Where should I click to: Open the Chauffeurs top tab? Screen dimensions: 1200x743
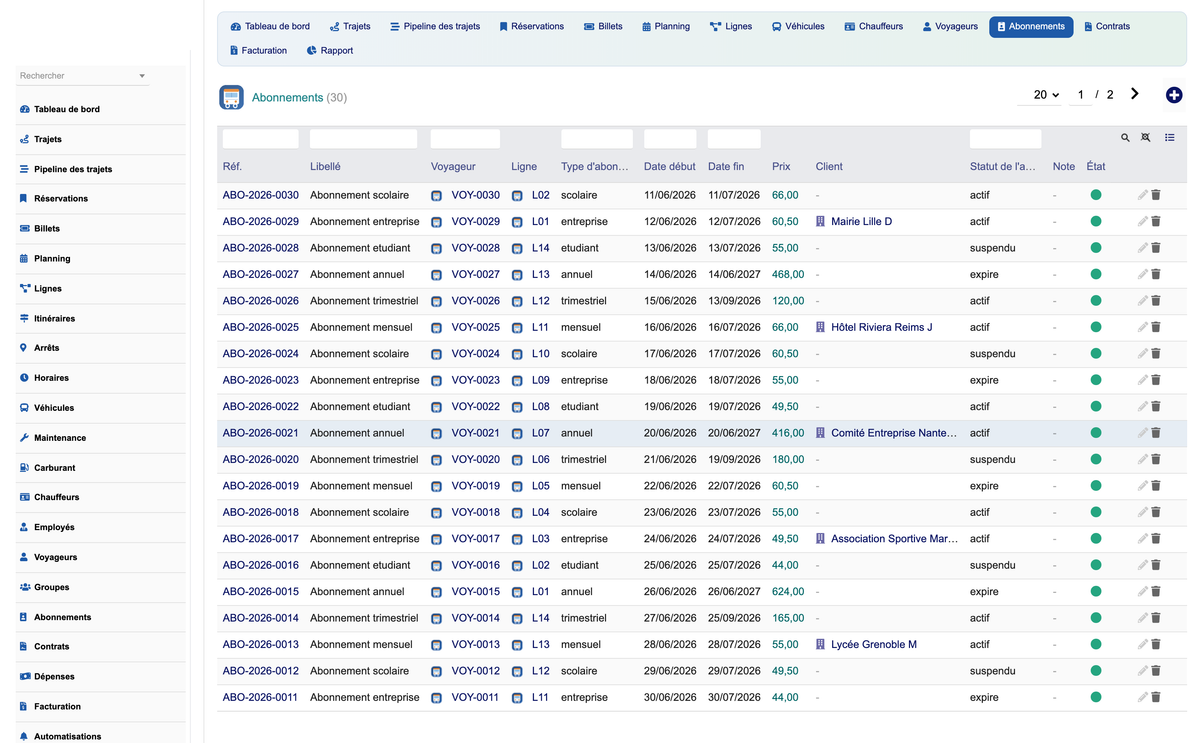(x=874, y=26)
